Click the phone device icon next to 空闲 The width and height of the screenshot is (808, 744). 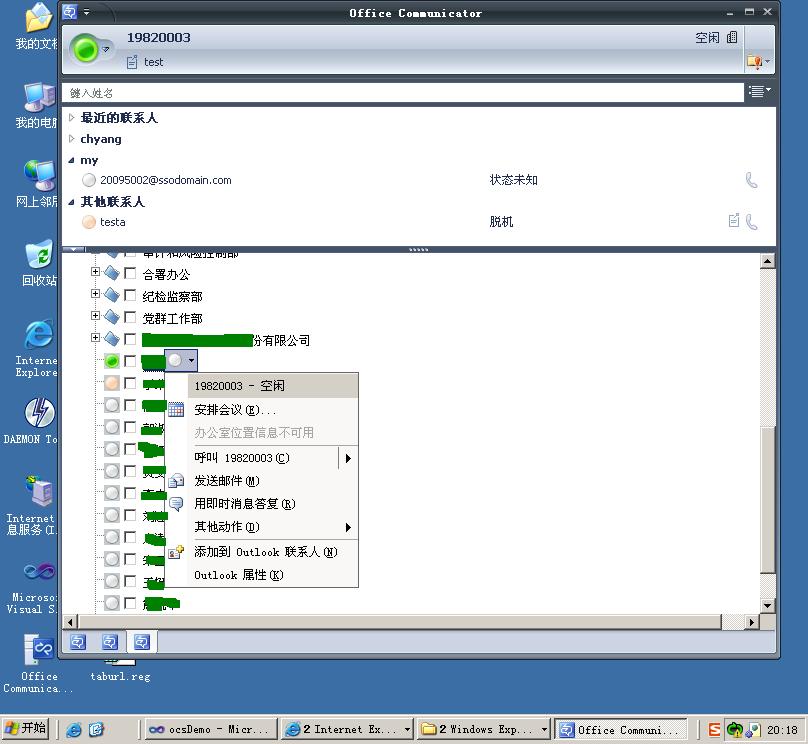pos(732,37)
